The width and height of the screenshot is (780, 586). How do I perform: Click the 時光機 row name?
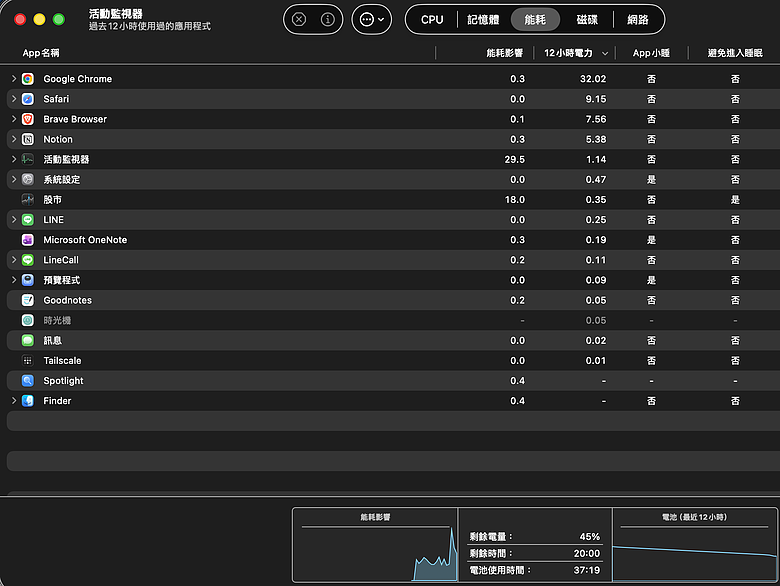(57, 320)
